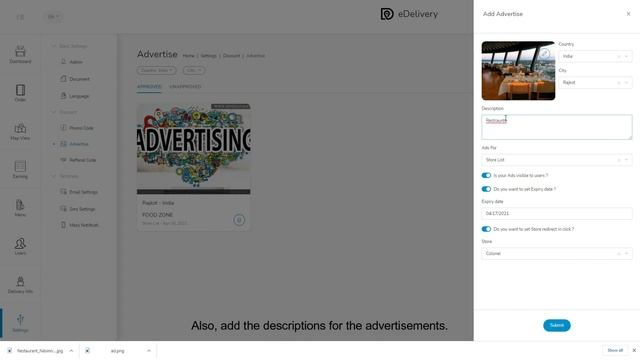Open the Country dropdown showing India

(x=595, y=56)
